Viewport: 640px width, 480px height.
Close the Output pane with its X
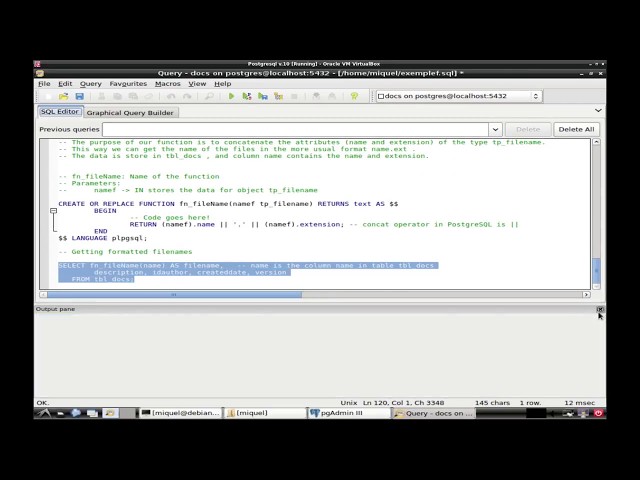click(x=600, y=309)
